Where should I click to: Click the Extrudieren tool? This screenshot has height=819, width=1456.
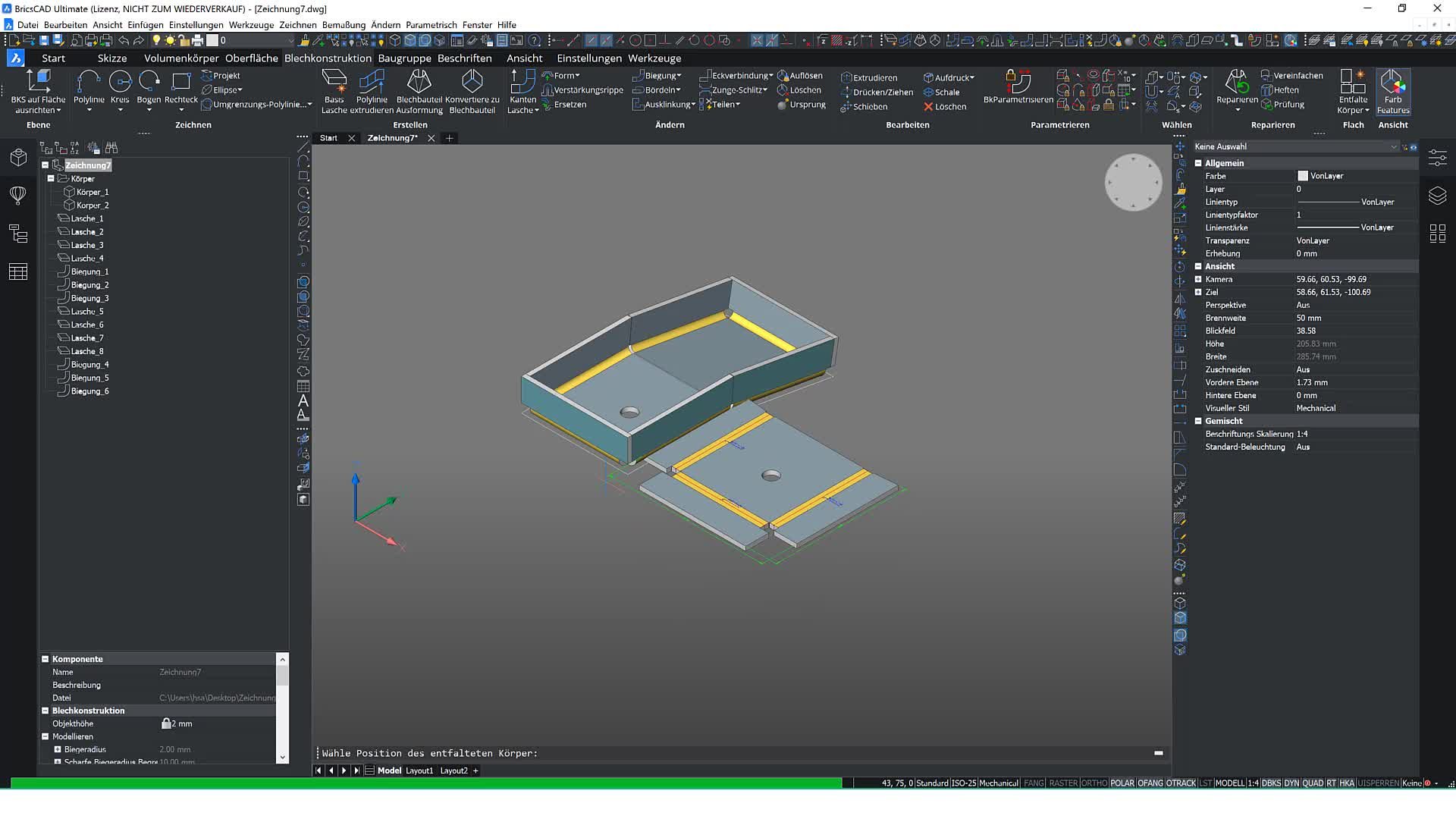869,77
